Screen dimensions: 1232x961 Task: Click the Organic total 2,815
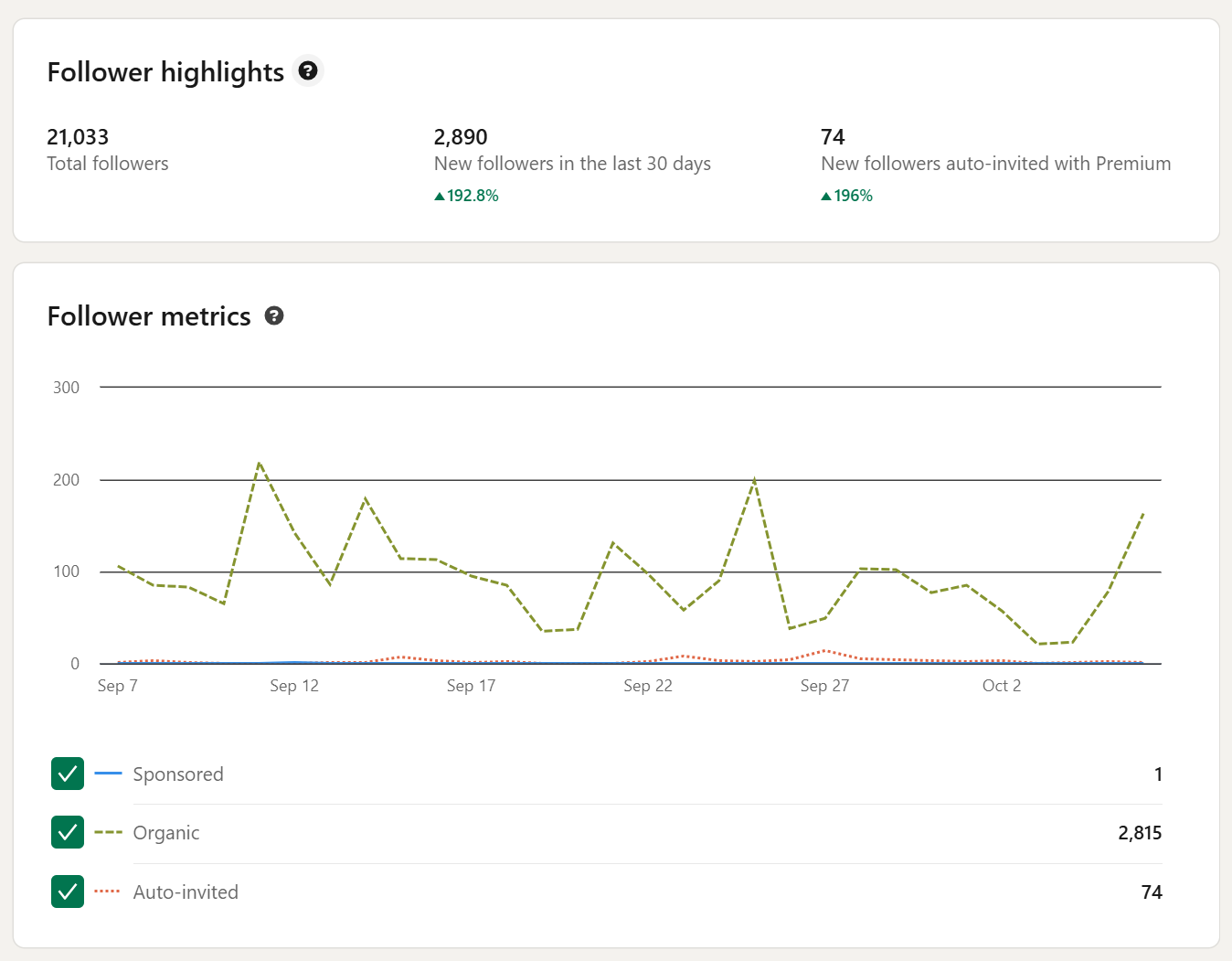[1140, 833]
